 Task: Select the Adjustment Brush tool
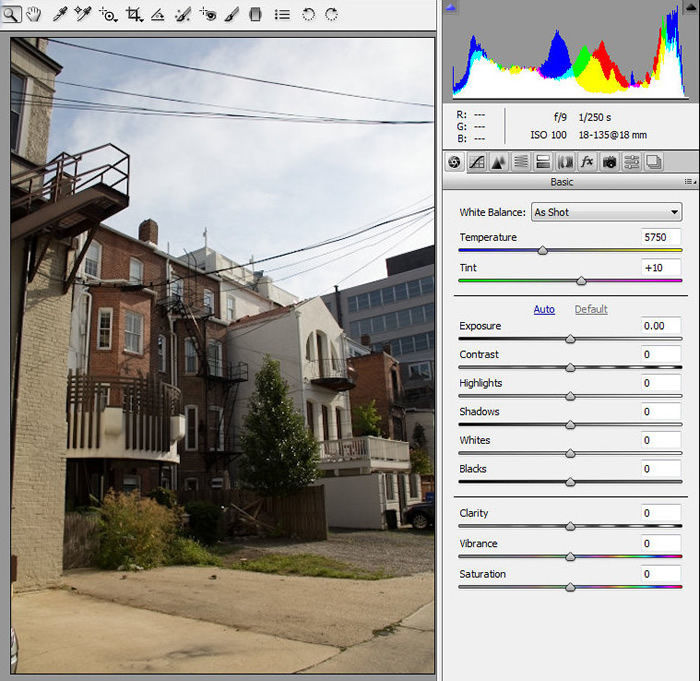click(232, 14)
